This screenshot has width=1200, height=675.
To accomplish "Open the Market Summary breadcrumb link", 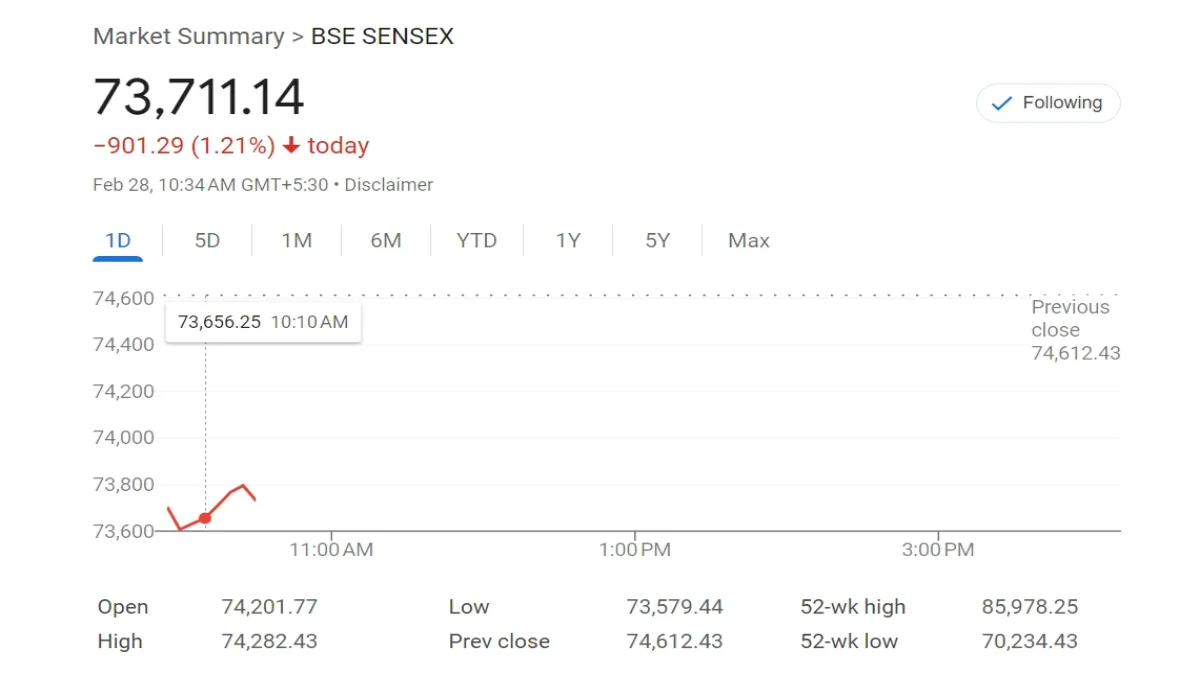I will [x=188, y=36].
